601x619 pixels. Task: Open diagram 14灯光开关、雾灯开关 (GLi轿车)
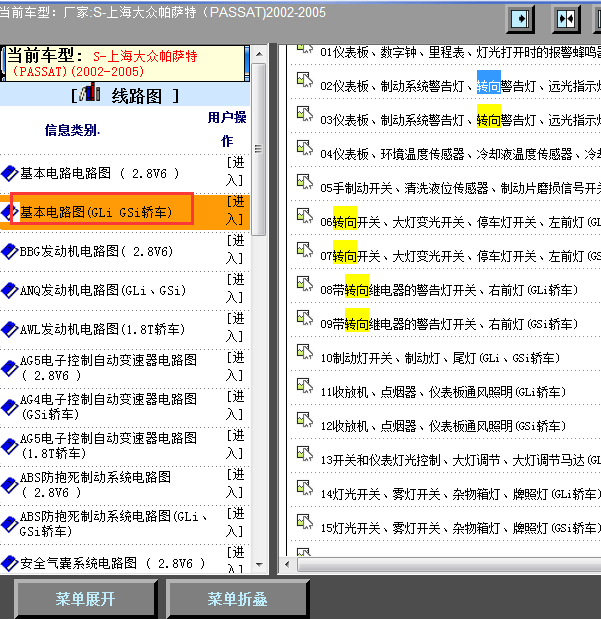[x=460, y=494]
